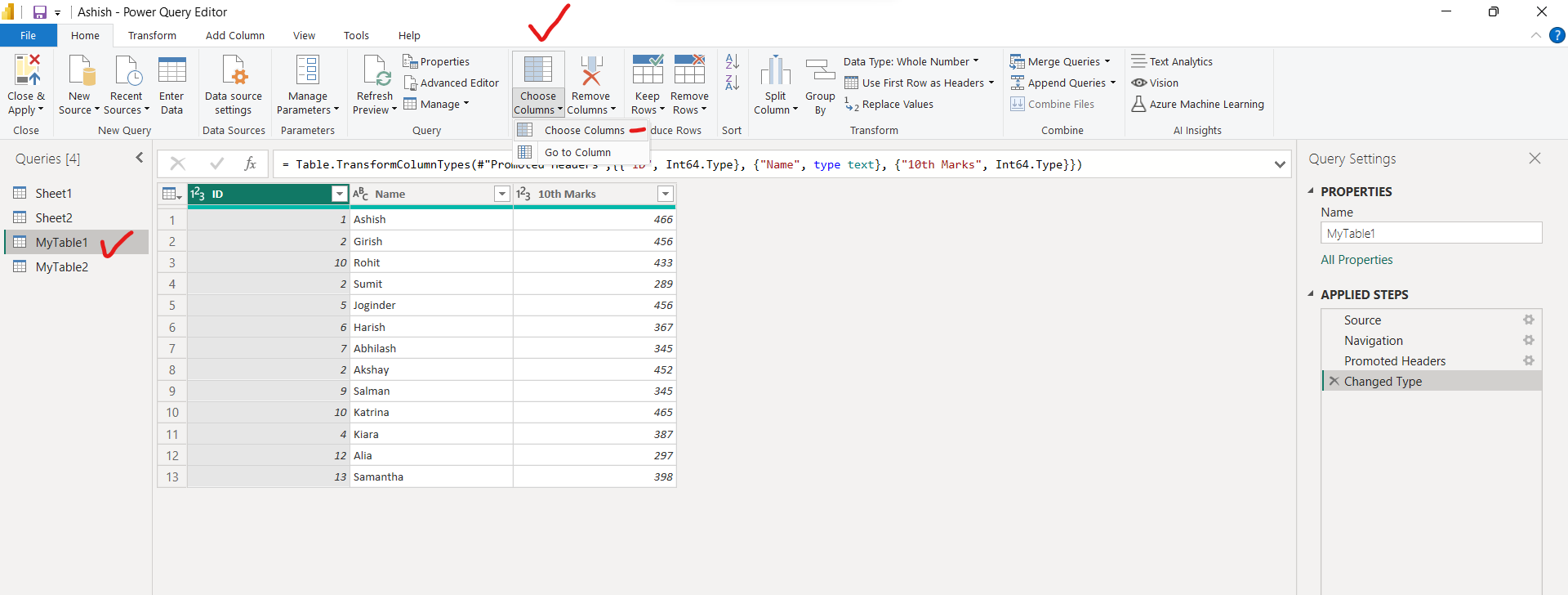The width and height of the screenshot is (1568, 595).
Task: Open the Name column filter dropdown
Action: (502, 194)
